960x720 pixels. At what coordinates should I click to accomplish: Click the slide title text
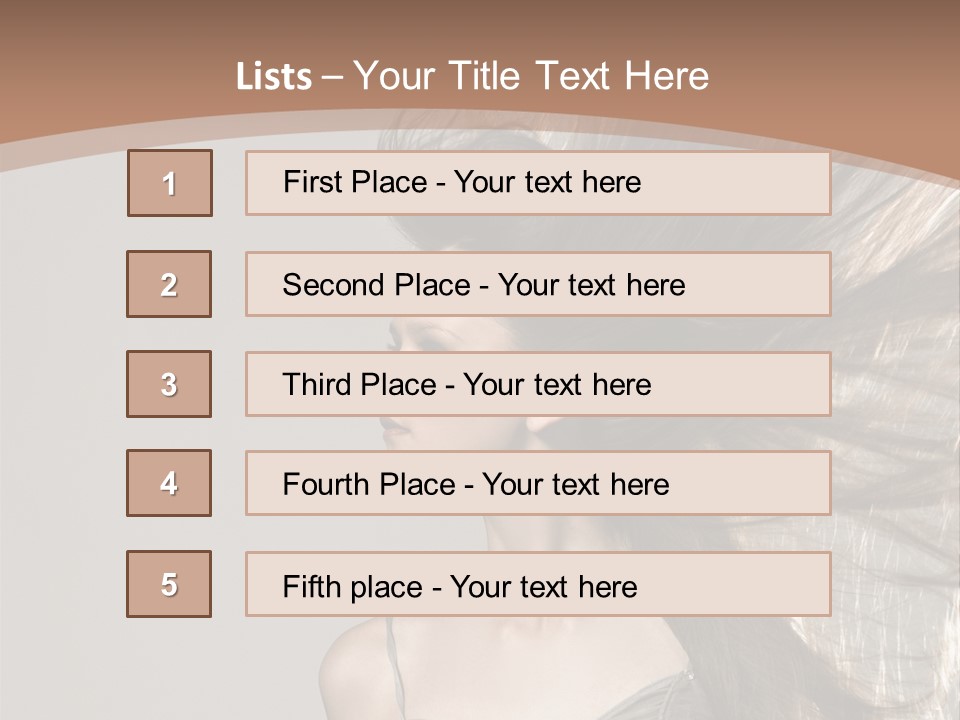472,76
